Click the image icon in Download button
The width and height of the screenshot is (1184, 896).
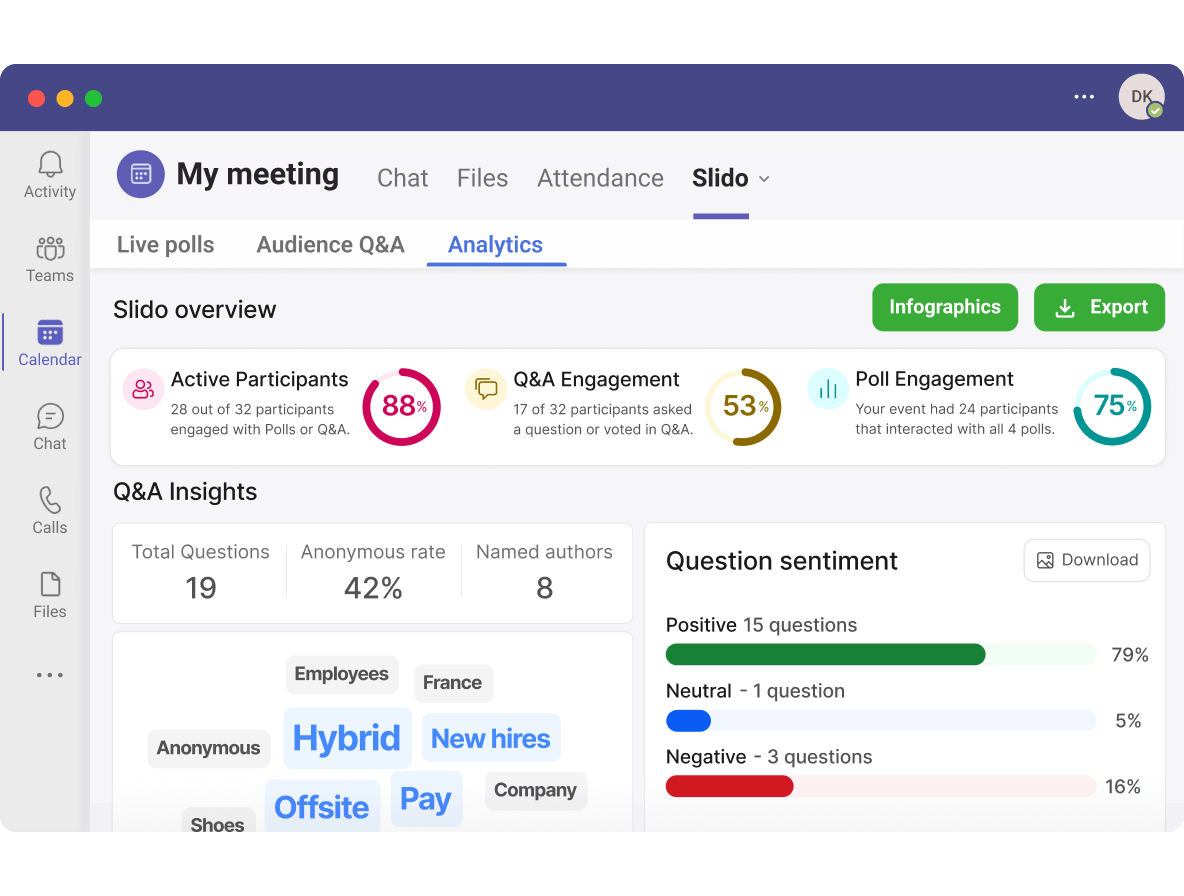[1045, 560]
